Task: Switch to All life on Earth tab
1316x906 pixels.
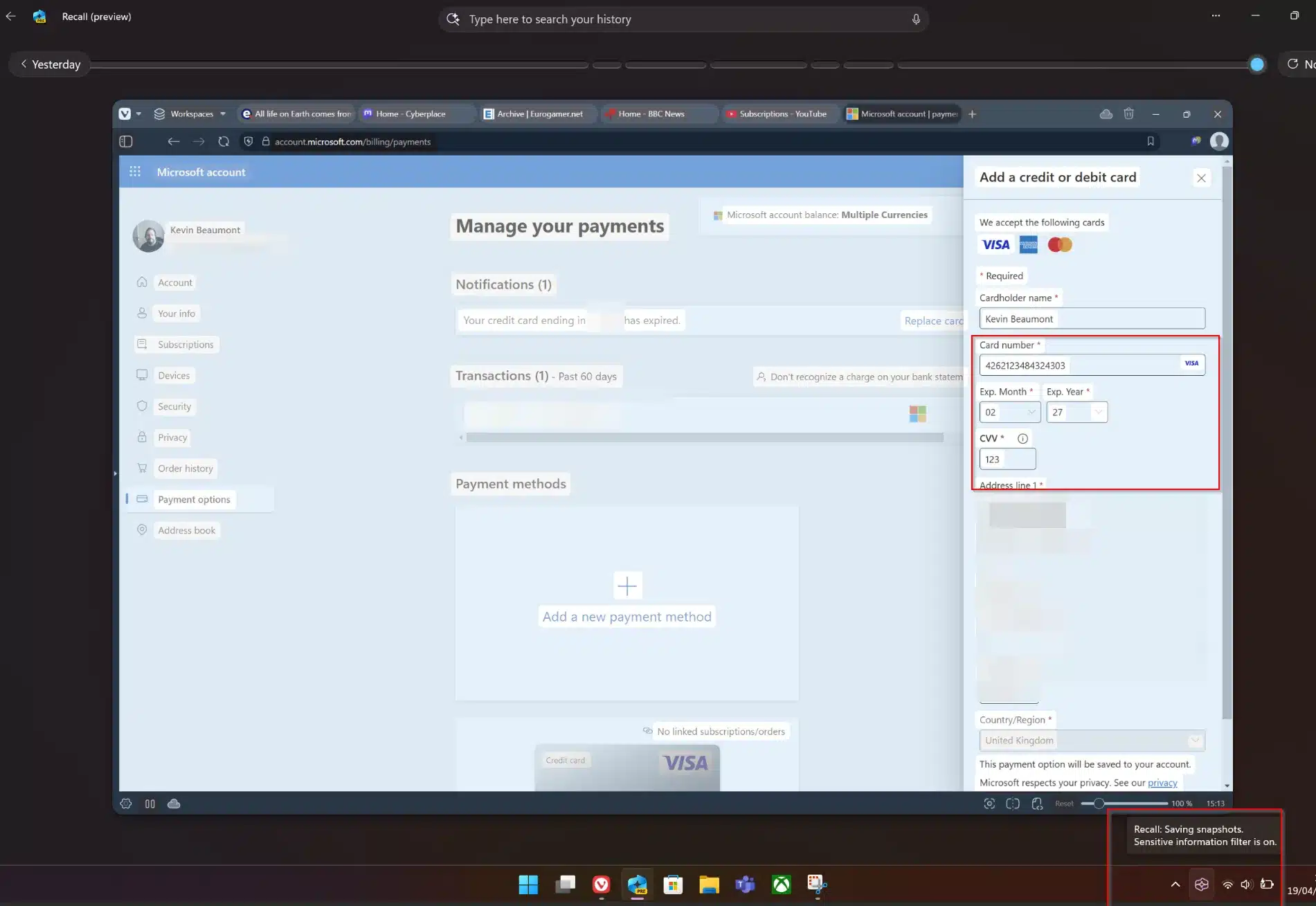Action: coord(297,114)
